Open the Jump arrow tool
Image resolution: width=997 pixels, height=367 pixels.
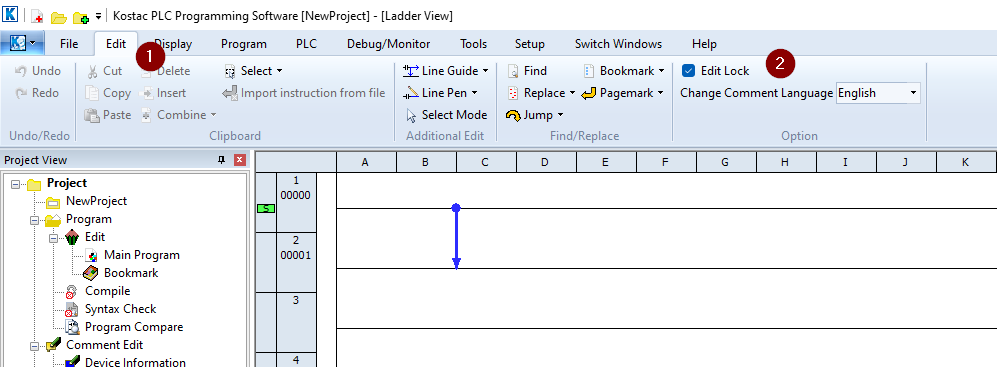(513, 115)
